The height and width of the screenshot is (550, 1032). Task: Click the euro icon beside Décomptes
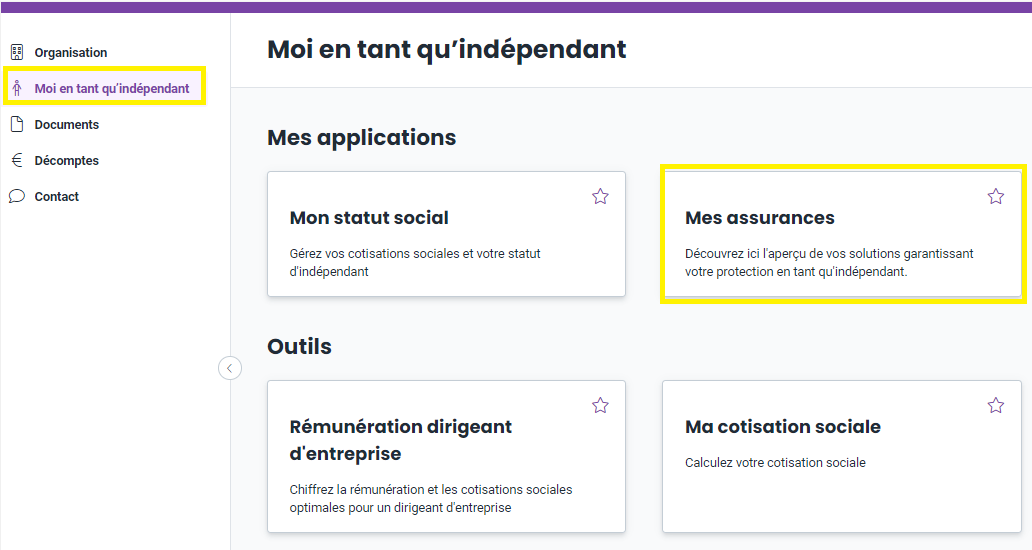pos(17,160)
